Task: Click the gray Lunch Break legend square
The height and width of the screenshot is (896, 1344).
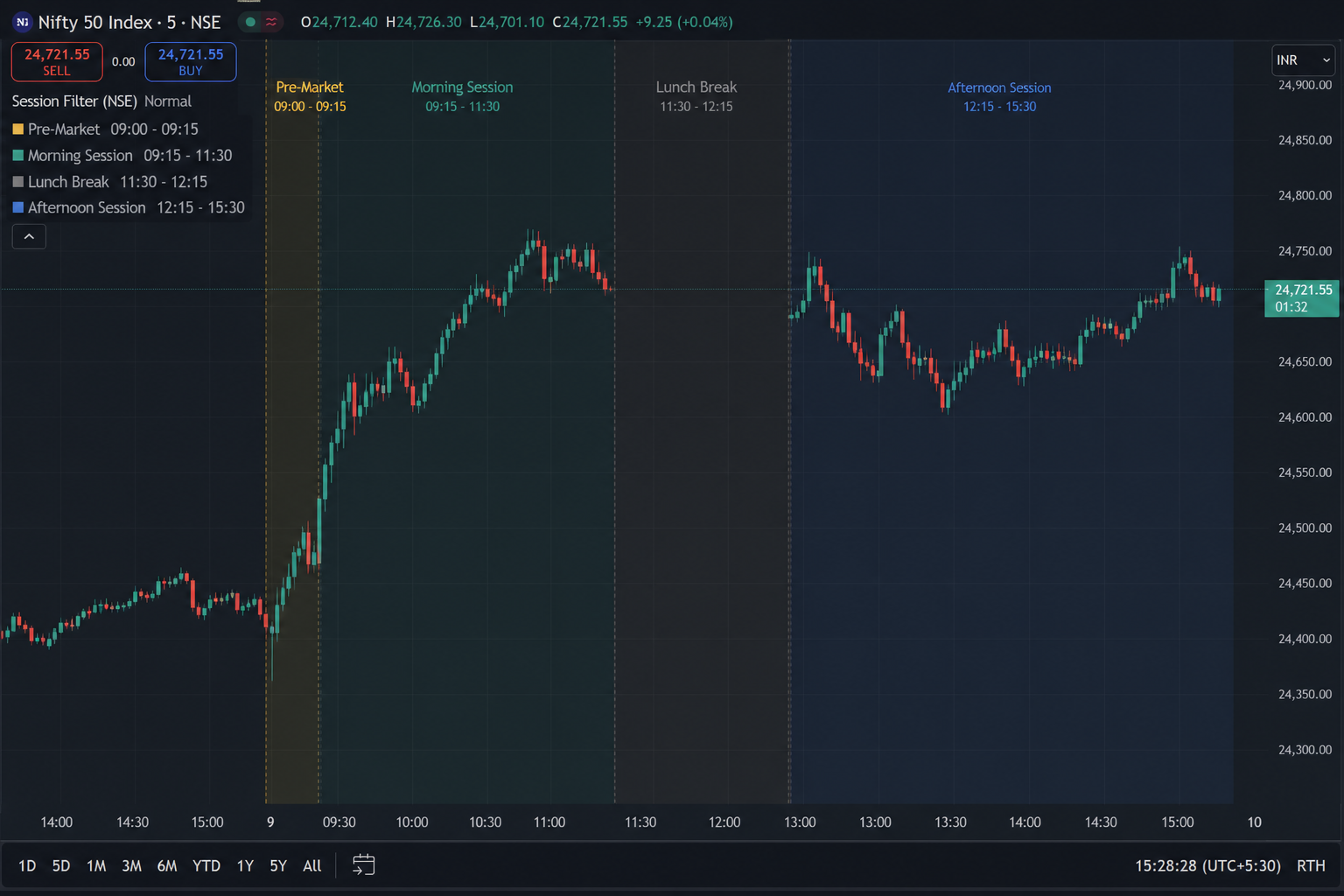Action: 17,182
